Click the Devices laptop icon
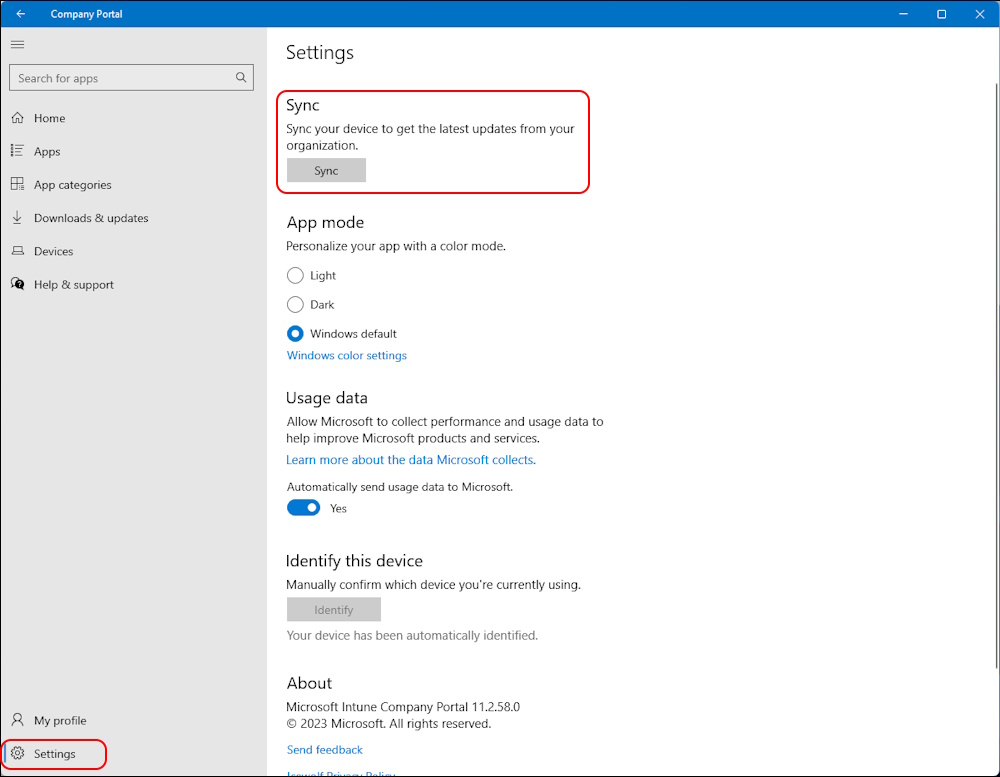The height and width of the screenshot is (777, 1000). coord(17,251)
